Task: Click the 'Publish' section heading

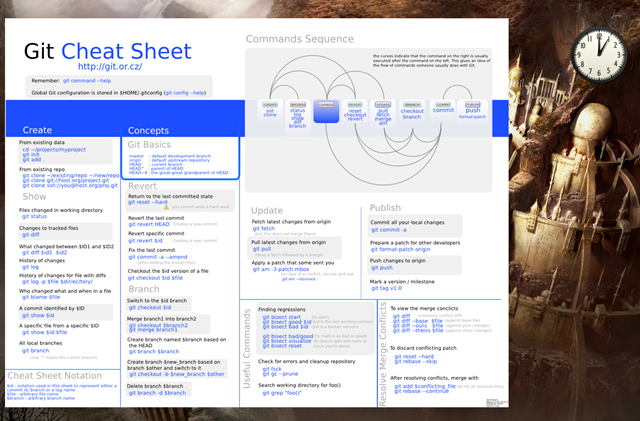Action: [385, 208]
